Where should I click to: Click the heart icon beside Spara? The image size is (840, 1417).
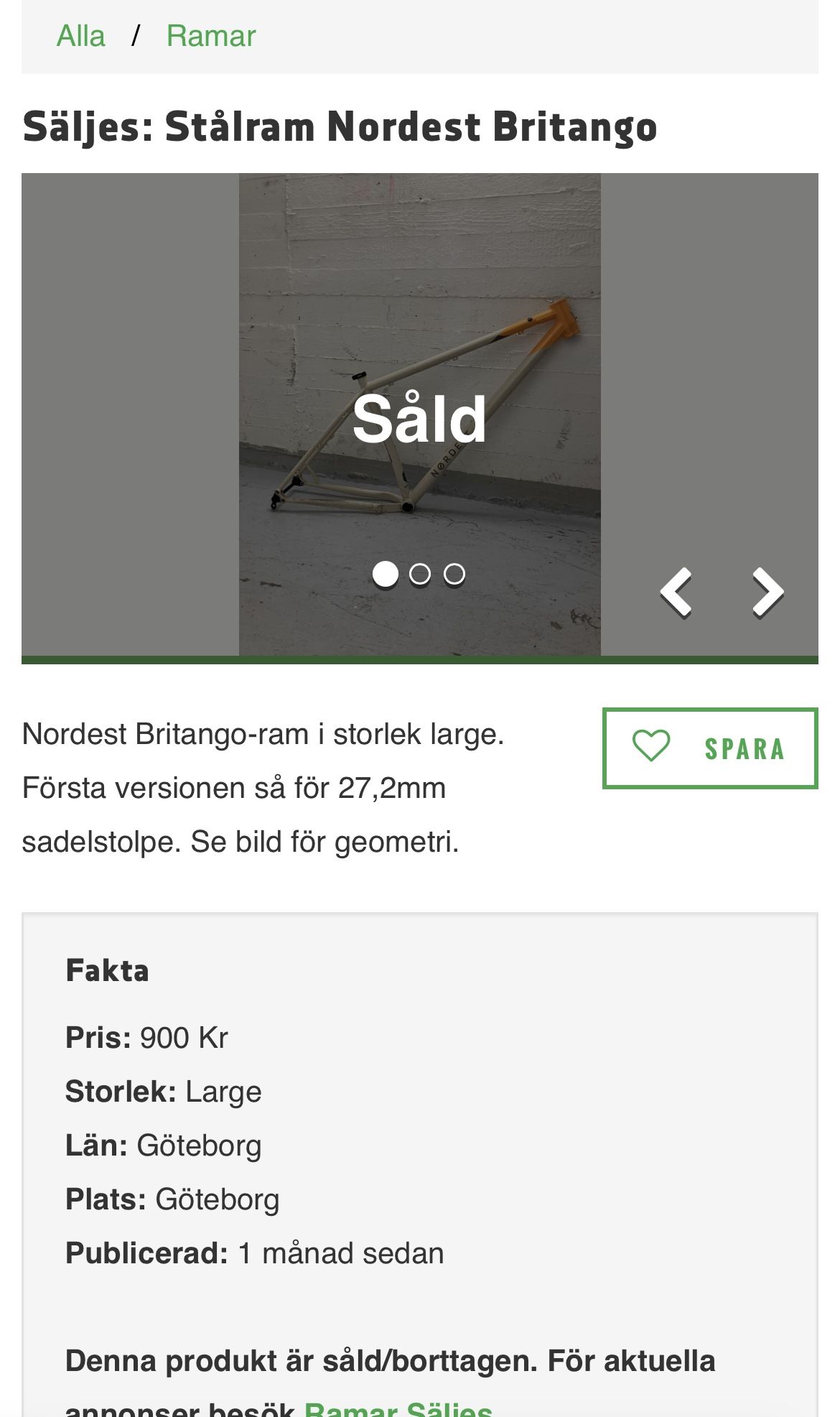(651, 747)
